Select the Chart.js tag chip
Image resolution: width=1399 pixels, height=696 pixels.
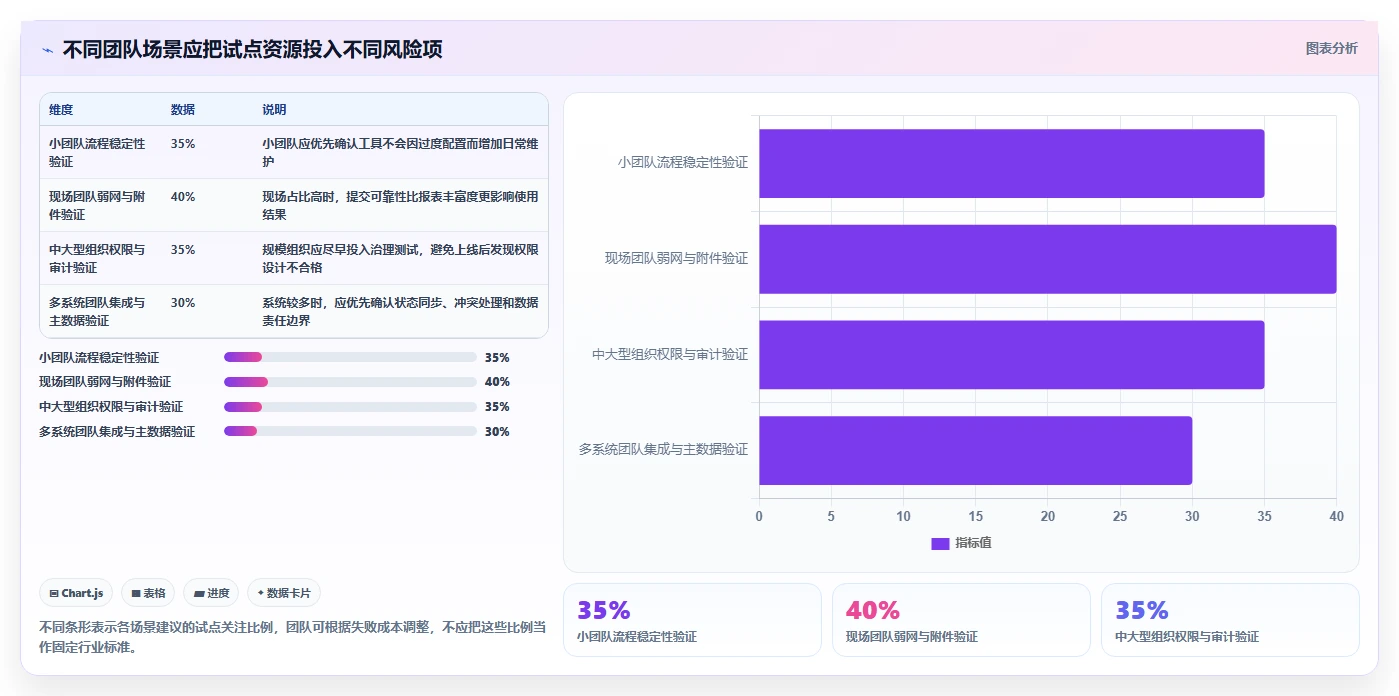(x=77, y=593)
